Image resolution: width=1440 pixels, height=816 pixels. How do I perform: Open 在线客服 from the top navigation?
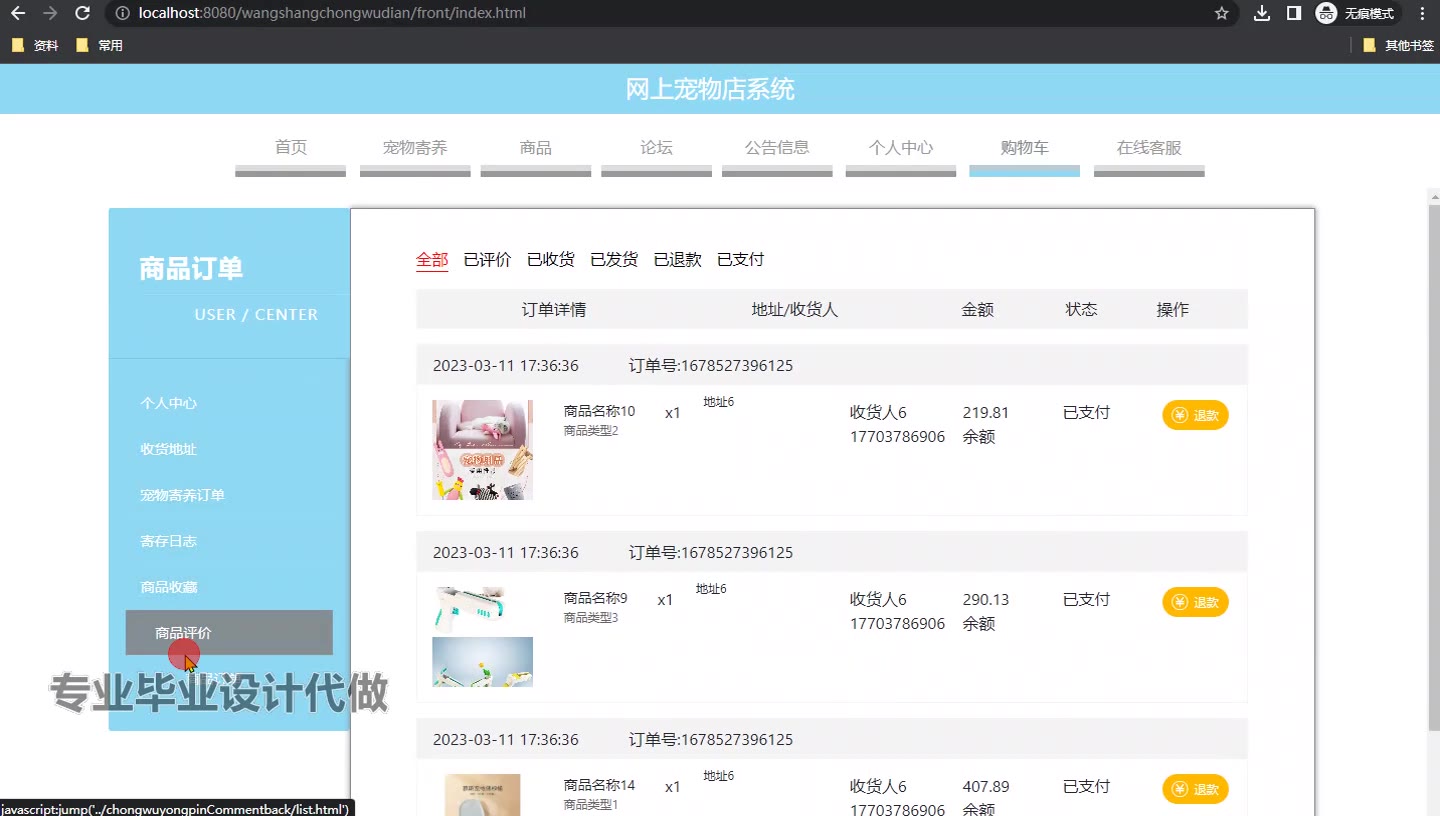click(x=1149, y=148)
